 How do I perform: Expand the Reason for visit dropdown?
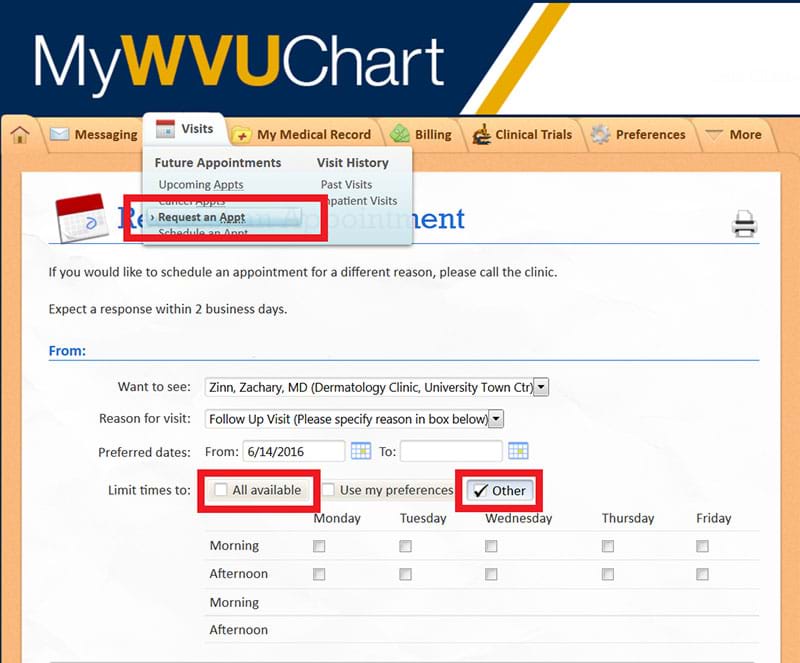tap(496, 419)
